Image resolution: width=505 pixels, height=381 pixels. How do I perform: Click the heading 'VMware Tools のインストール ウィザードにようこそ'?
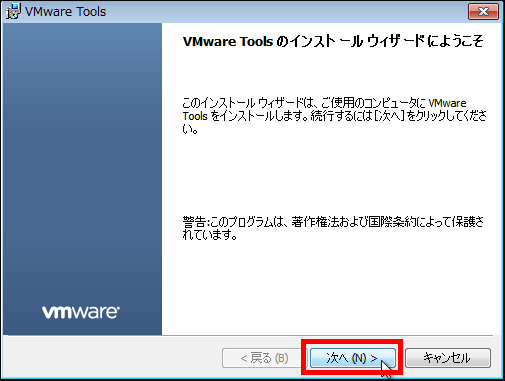333,42
